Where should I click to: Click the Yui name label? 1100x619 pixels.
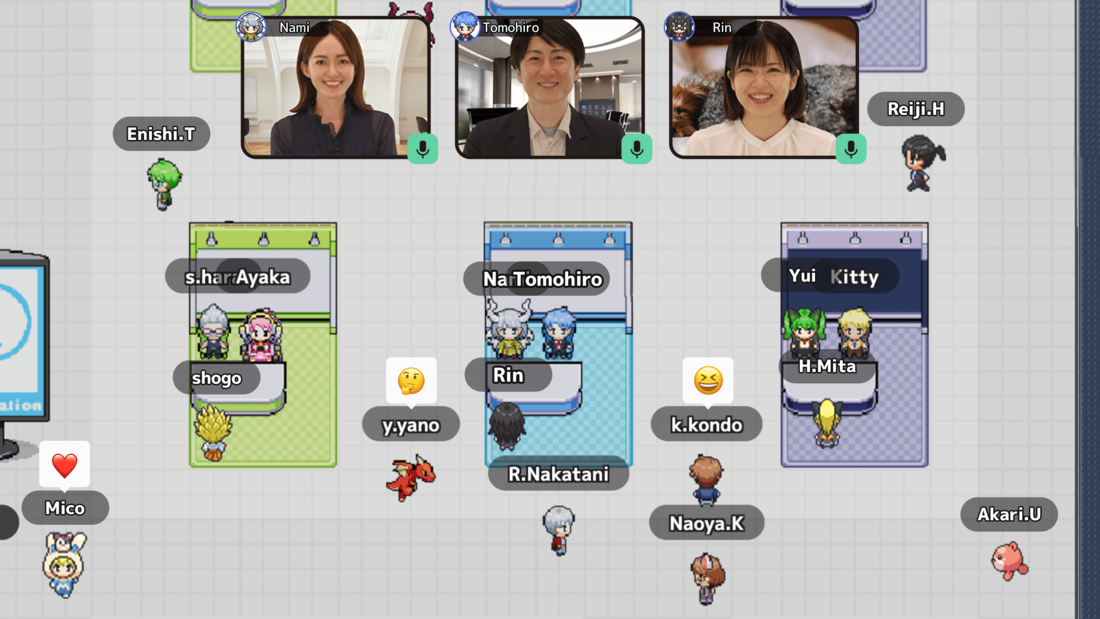[x=802, y=275]
